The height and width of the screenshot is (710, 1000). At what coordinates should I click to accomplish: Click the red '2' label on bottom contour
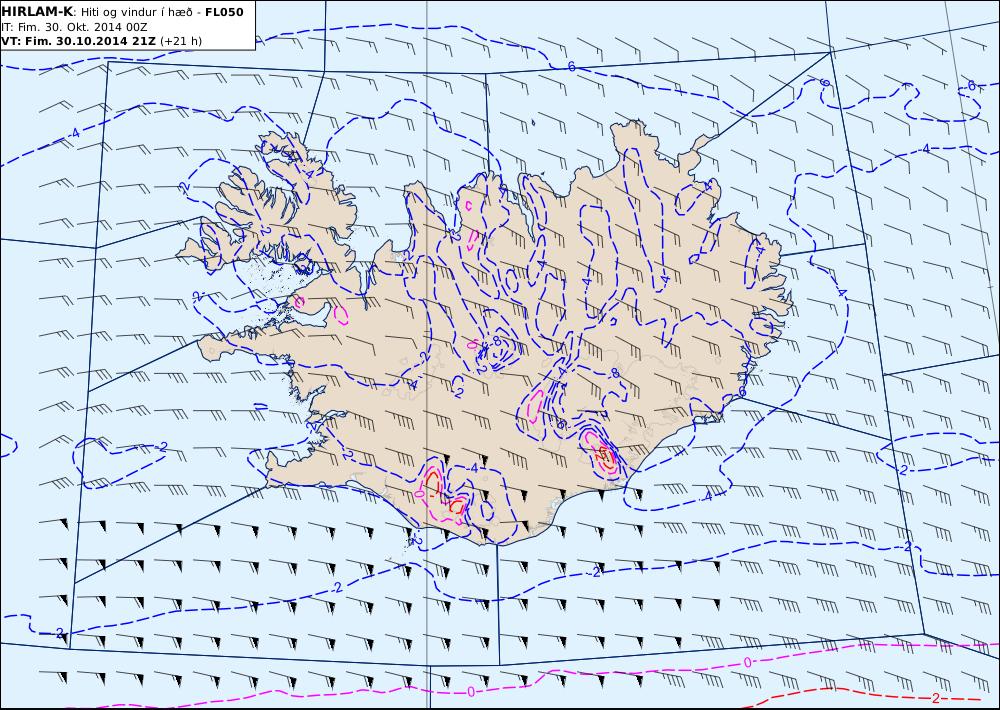click(936, 697)
